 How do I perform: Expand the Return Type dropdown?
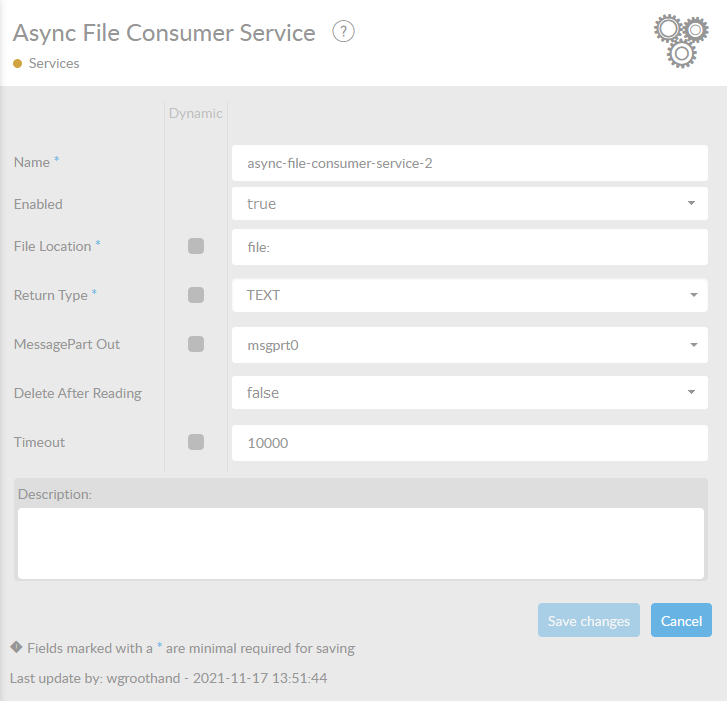click(x=470, y=295)
